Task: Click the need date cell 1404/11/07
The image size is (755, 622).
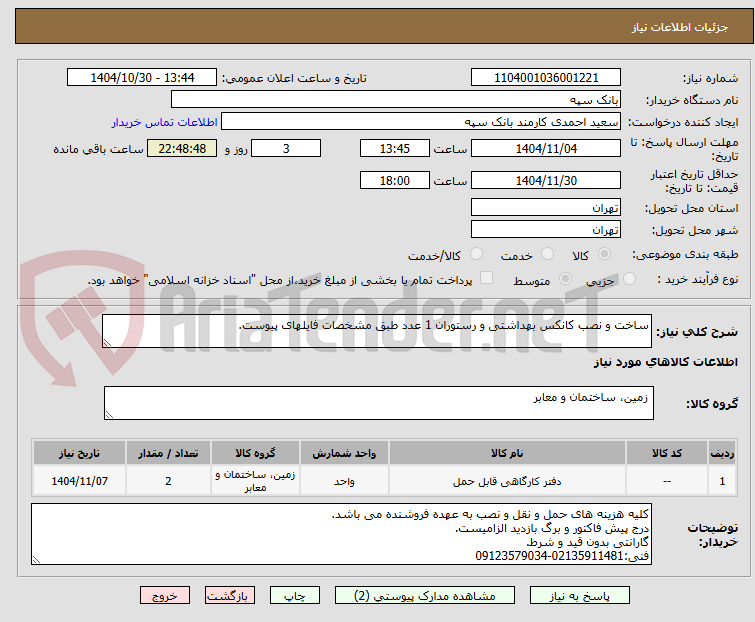Action: click(x=79, y=480)
